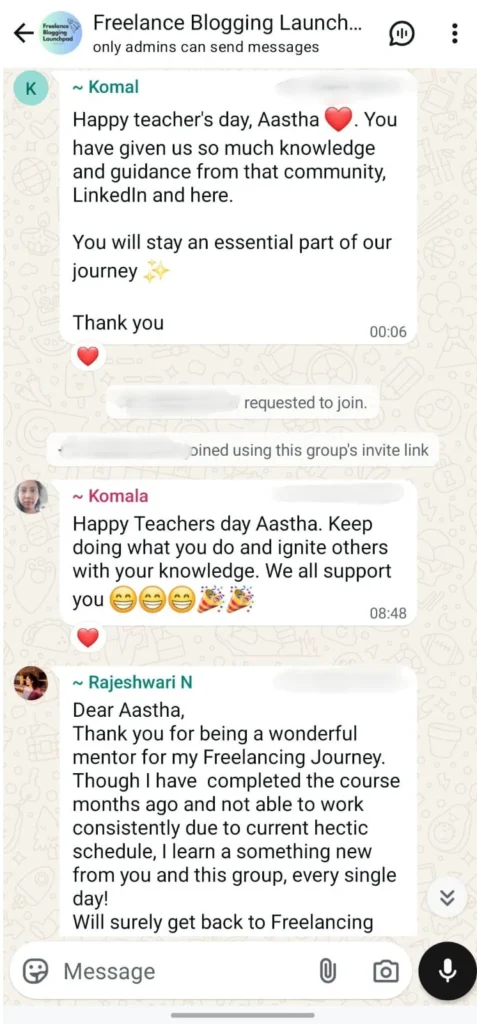Open the three-dot overflow menu
The width and height of the screenshot is (477, 1024).
455,33
